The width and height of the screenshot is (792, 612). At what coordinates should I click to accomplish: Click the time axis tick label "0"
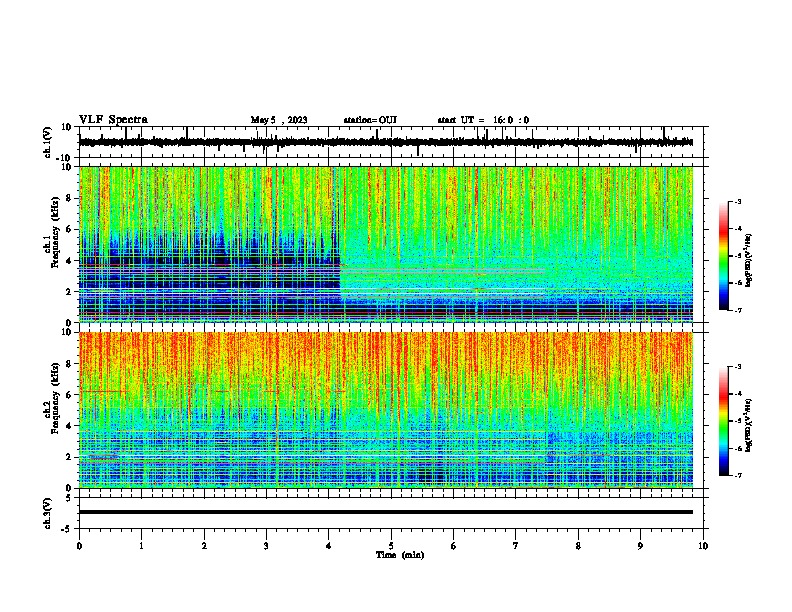[79, 546]
